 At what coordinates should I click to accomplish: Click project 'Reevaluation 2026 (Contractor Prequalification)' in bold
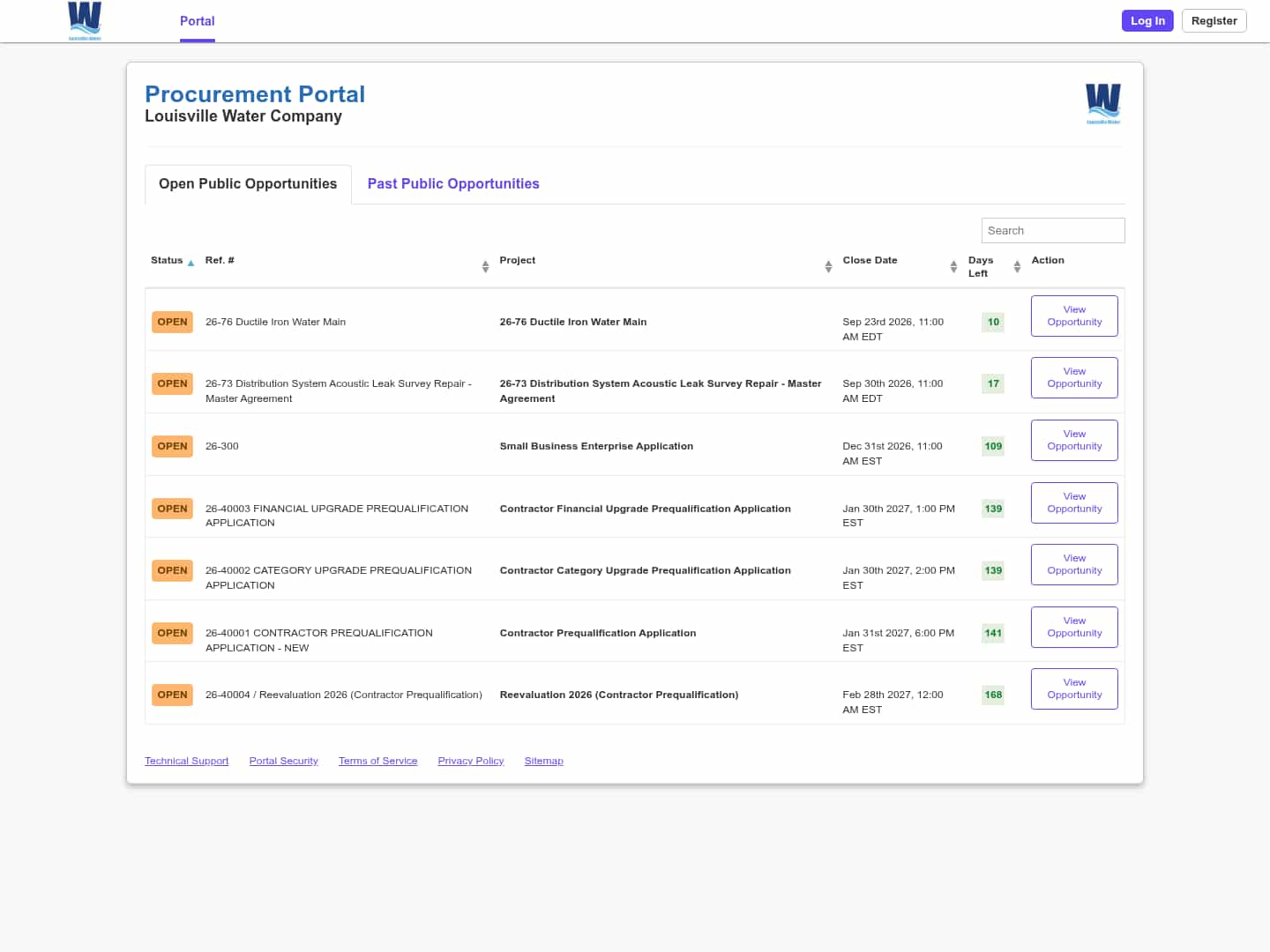click(619, 695)
